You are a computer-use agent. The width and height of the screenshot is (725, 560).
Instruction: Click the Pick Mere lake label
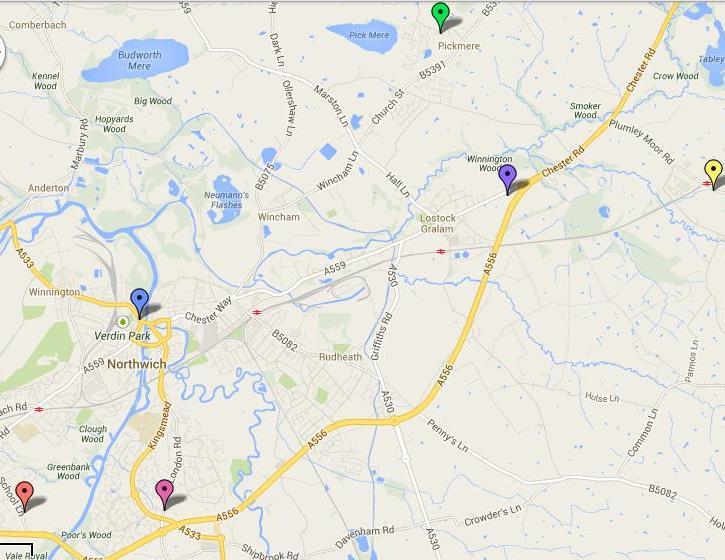point(369,35)
